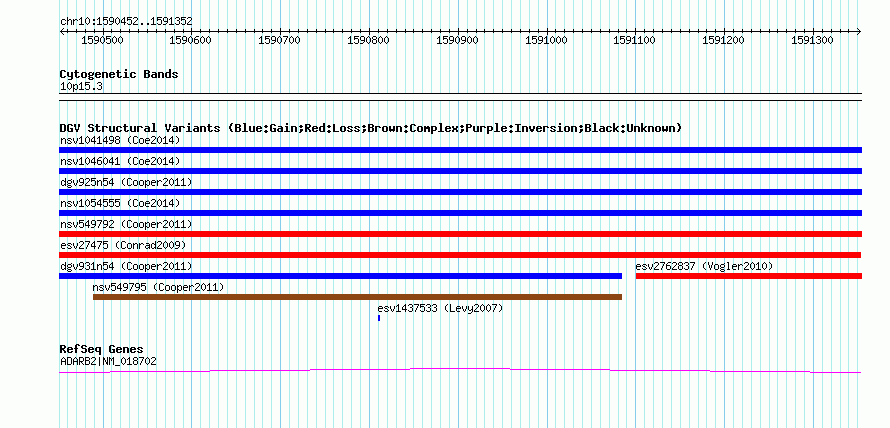The width and height of the screenshot is (890, 428).
Task: Click ruler position 1591300
Action: click(813, 40)
